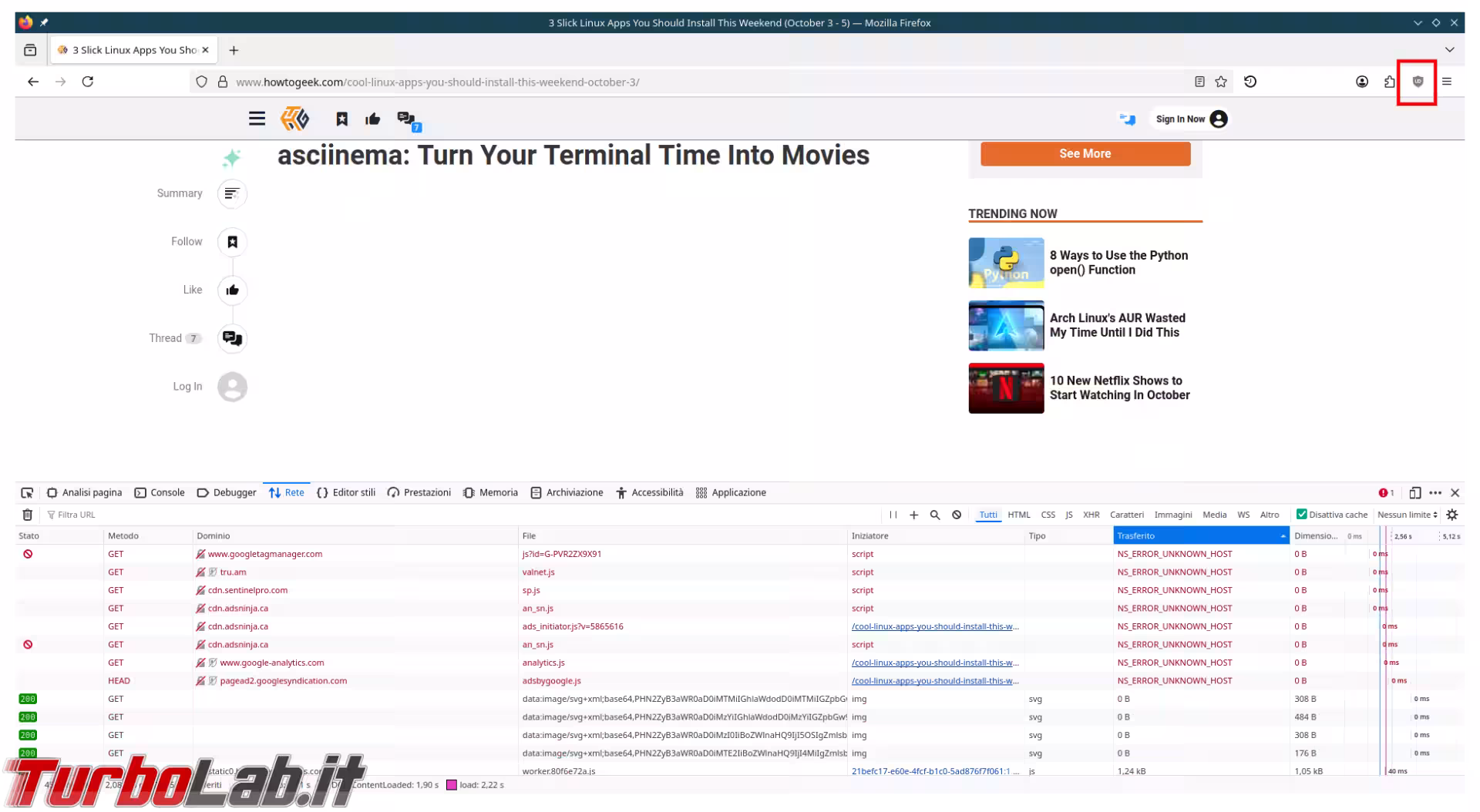1480x812 pixels.
Task: Open network search magnifier icon
Action: [935, 515]
